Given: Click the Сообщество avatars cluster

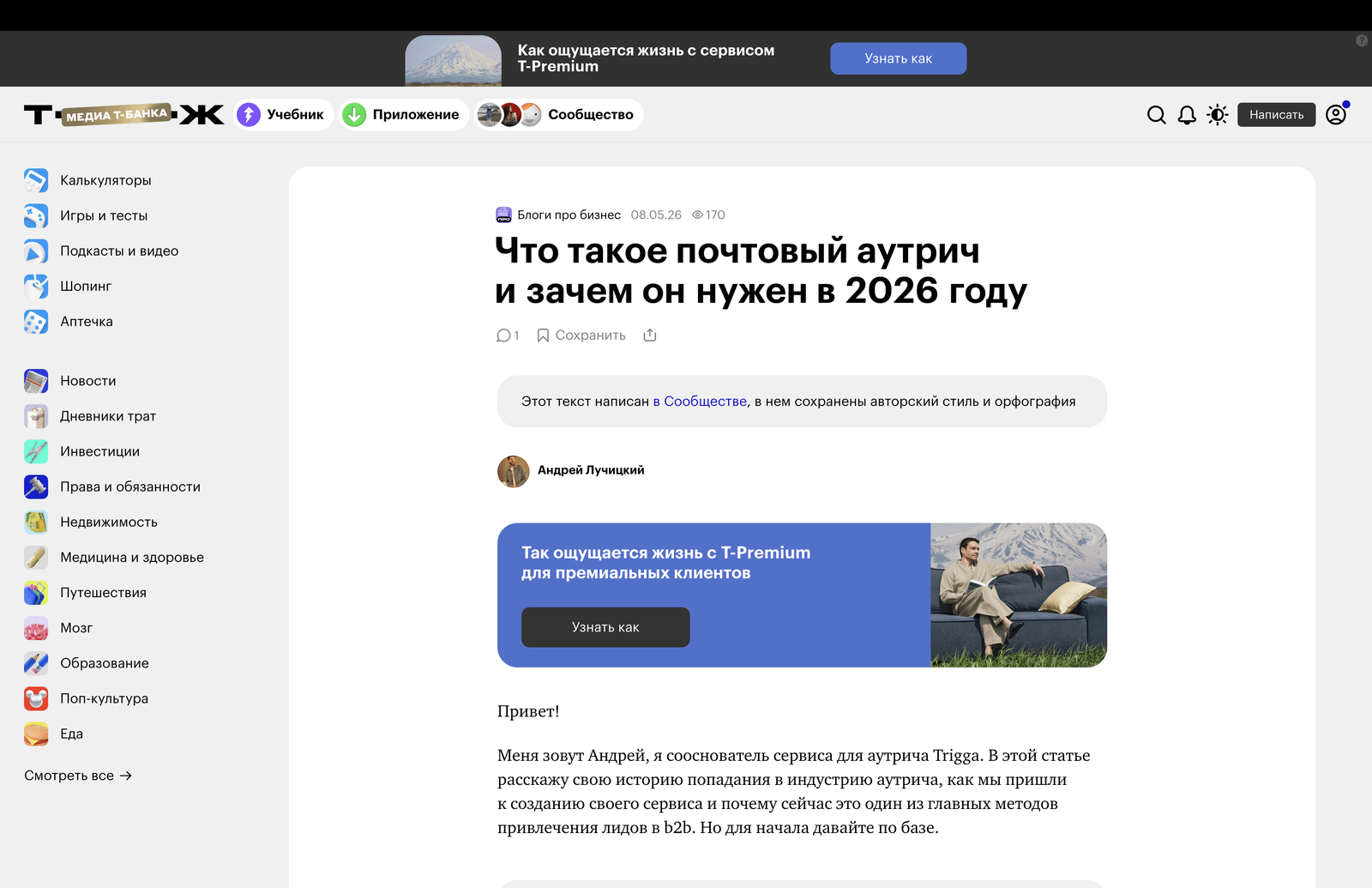Looking at the screenshot, I should click(509, 114).
